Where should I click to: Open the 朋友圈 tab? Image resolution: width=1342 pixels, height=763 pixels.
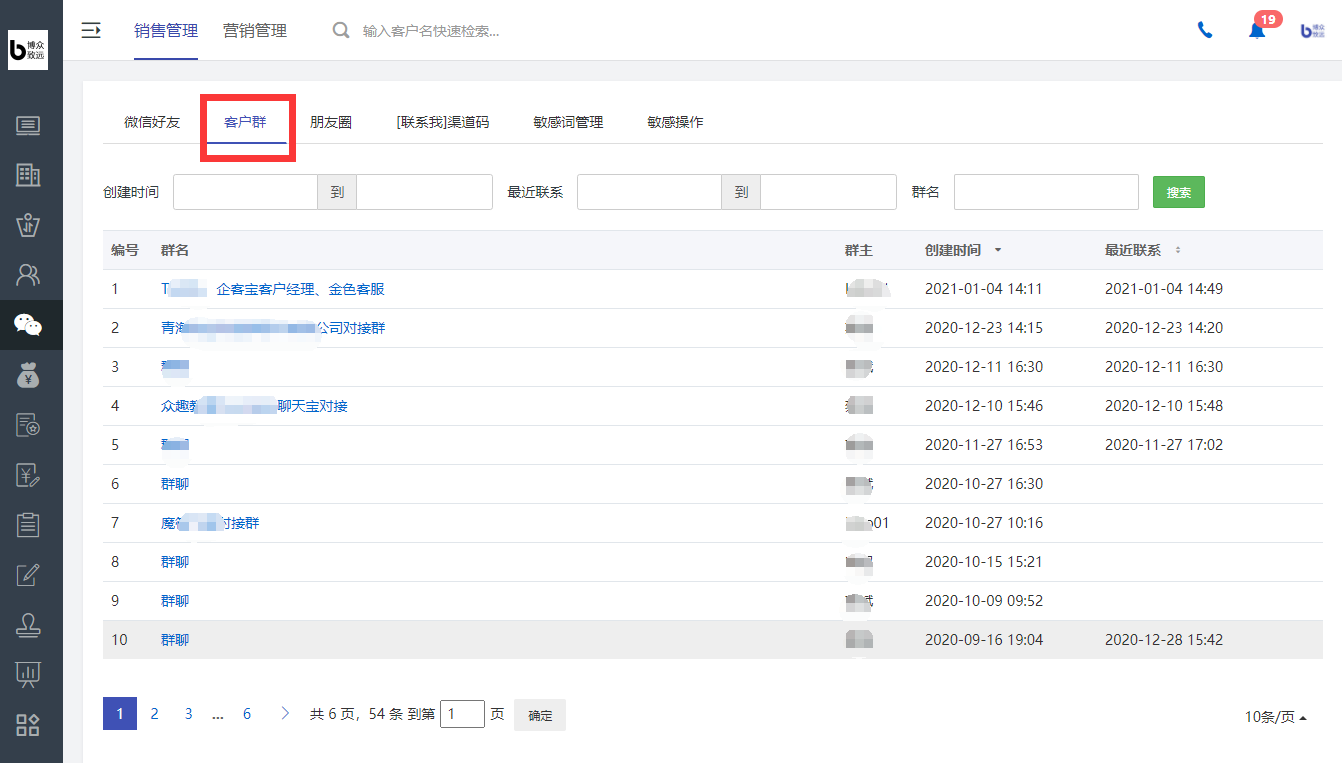click(x=331, y=122)
